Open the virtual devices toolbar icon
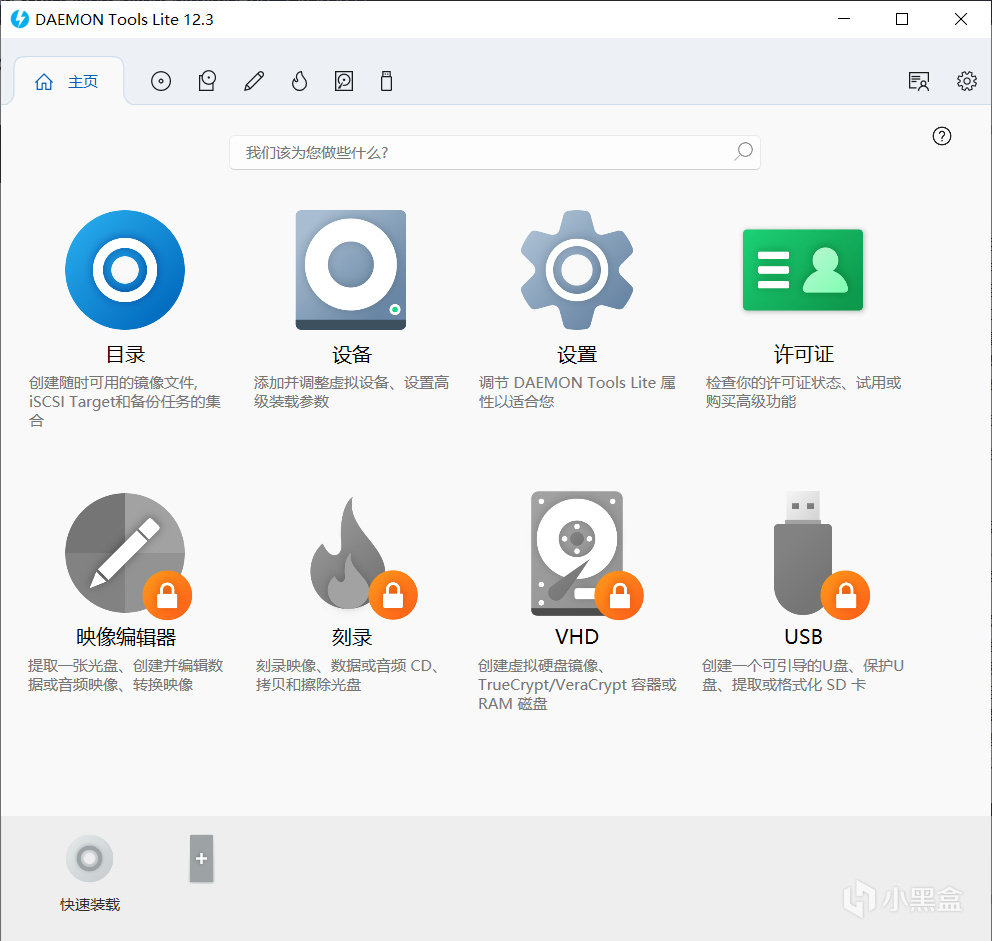Image resolution: width=992 pixels, height=941 pixels. tap(207, 81)
